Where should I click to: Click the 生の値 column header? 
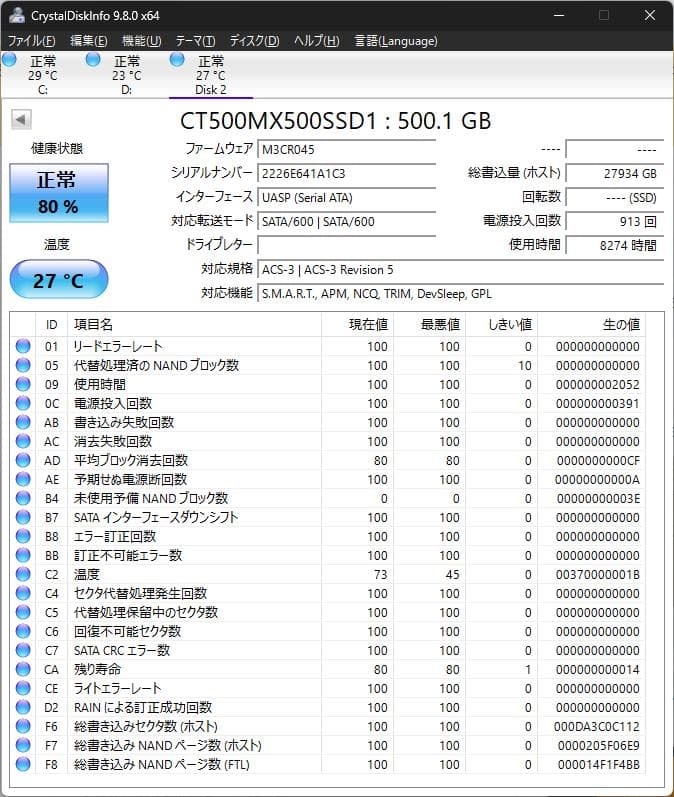click(592, 324)
